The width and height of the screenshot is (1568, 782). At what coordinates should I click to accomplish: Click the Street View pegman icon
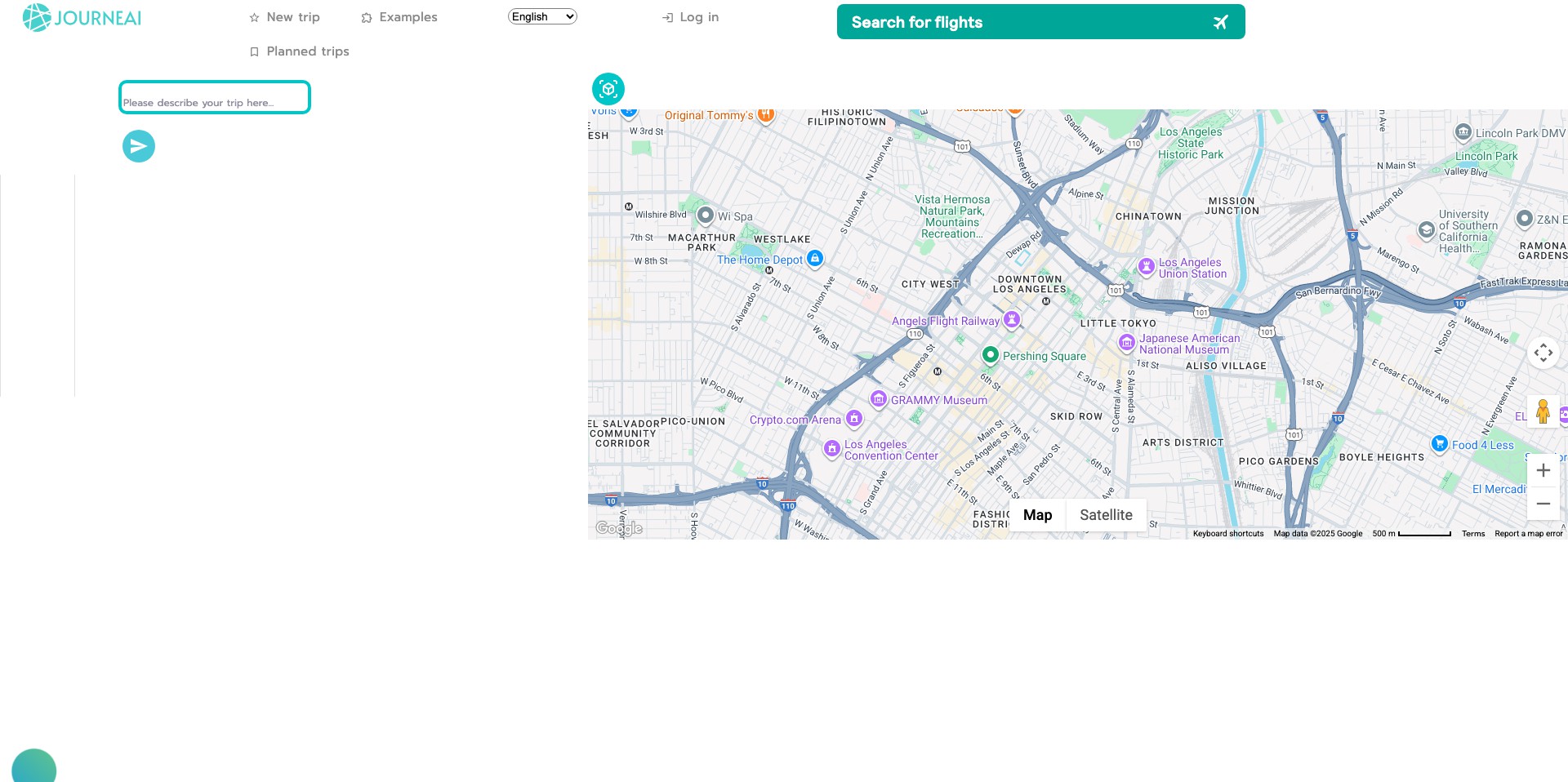pos(1543,411)
